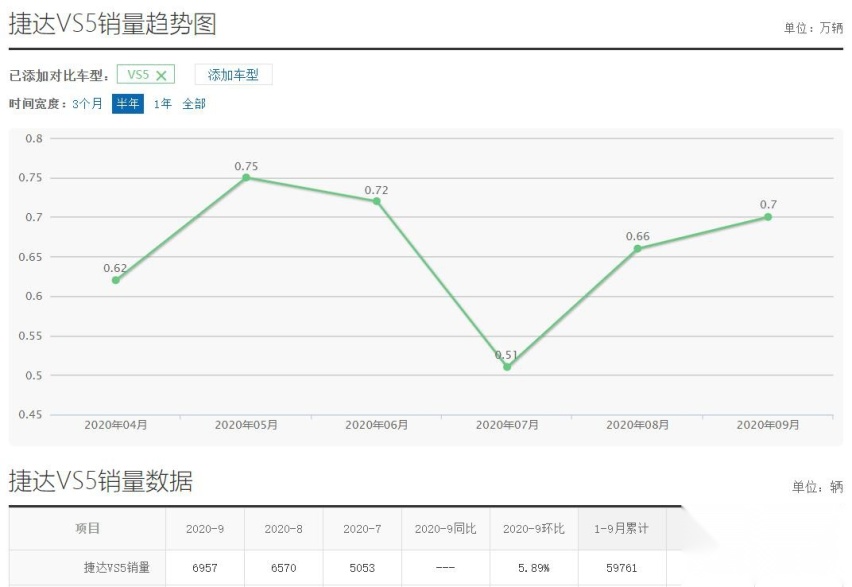
Task: Select the 3个月 time range
Action: click(x=87, y=104)
